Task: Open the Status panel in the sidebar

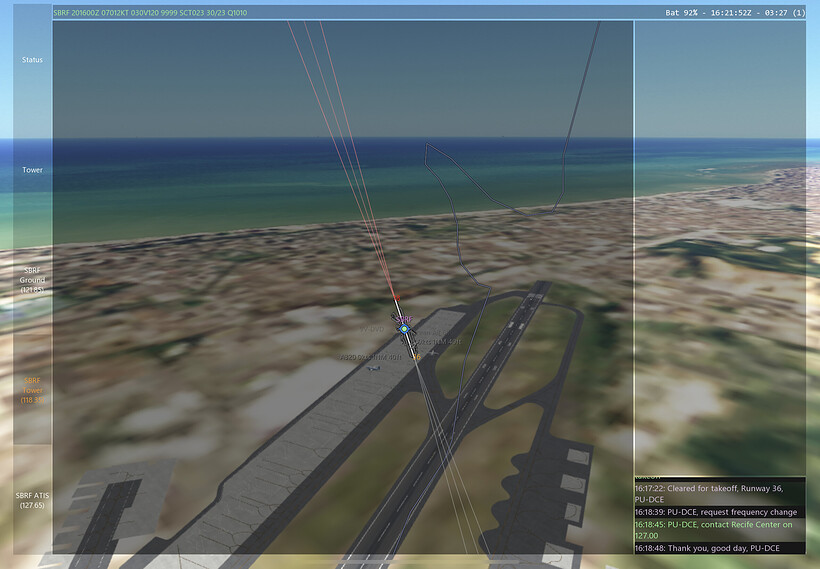Action: (x=32, y=60)
